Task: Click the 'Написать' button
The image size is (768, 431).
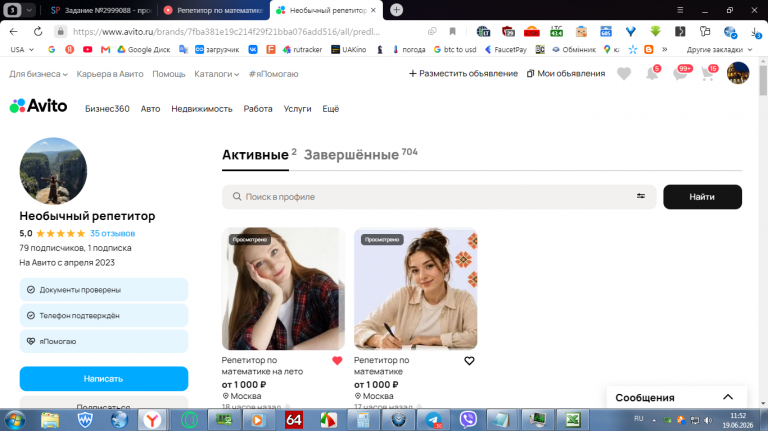Action: (x=104, y=379)
